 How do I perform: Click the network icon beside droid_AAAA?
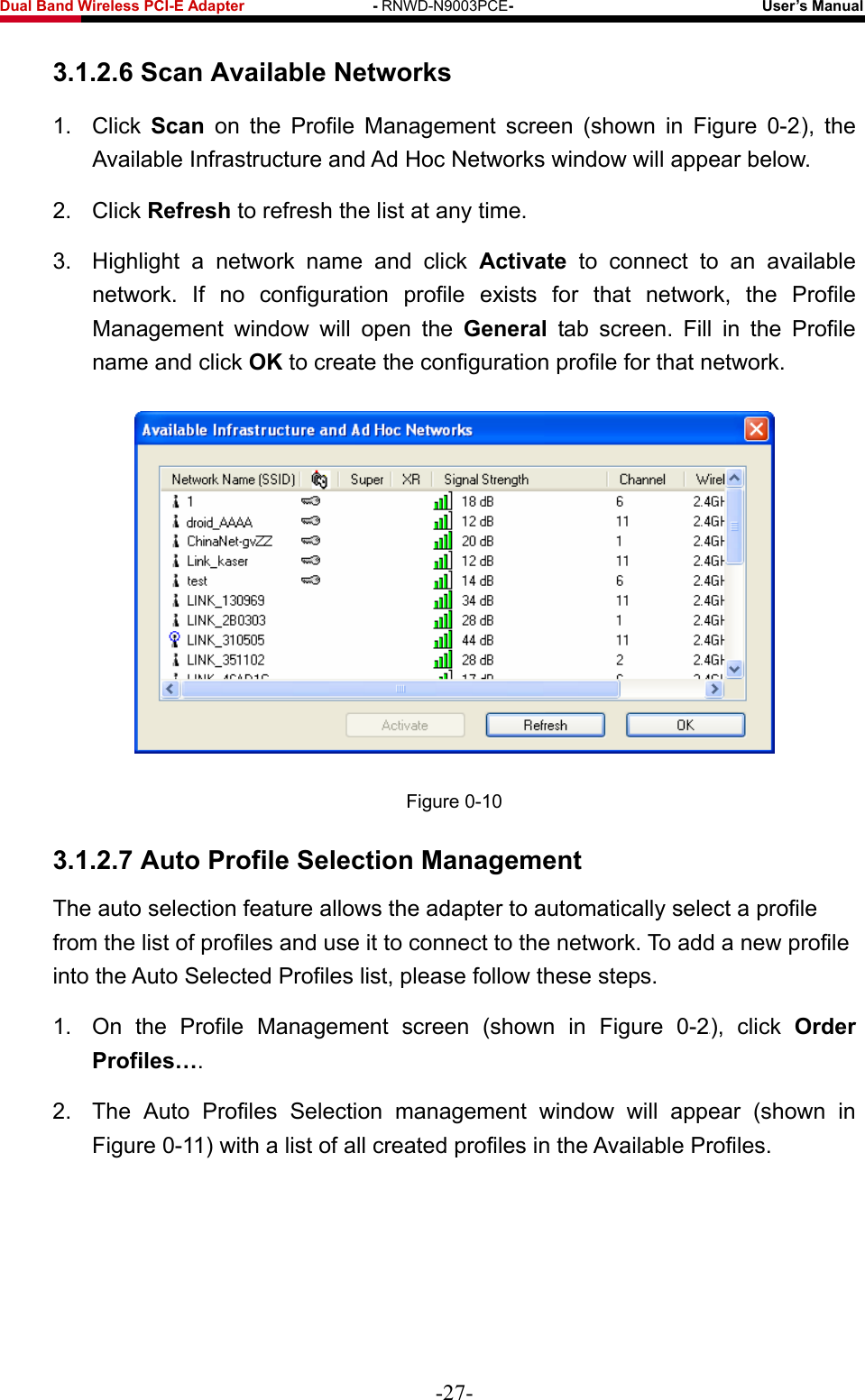[176, 521]
